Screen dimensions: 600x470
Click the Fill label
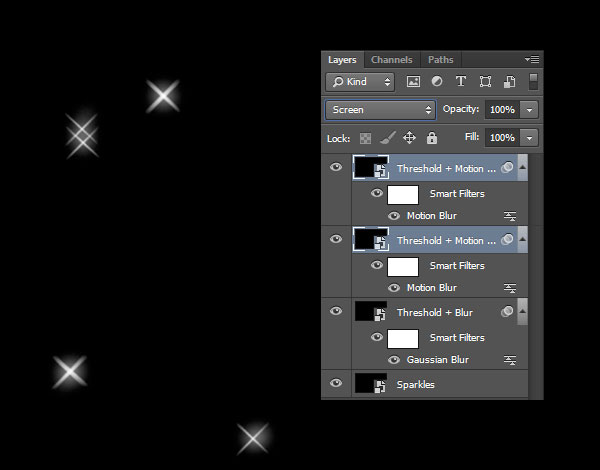click(x=472, y=137)
